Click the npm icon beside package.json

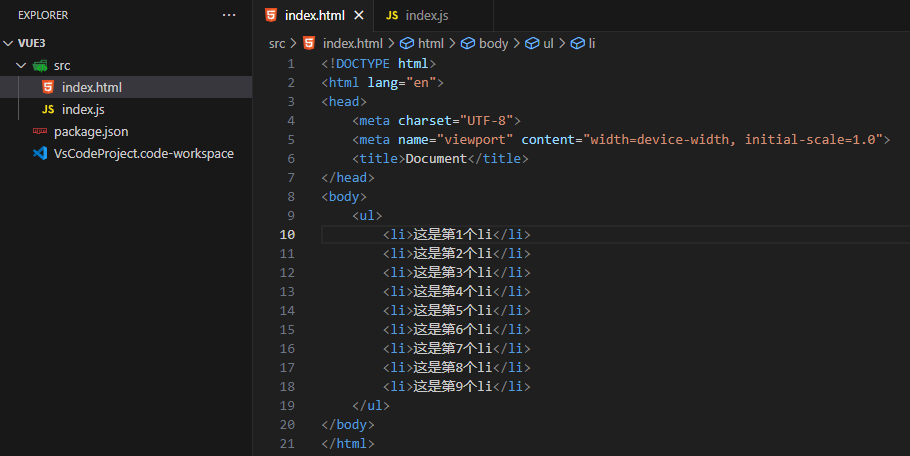point(40,131)
